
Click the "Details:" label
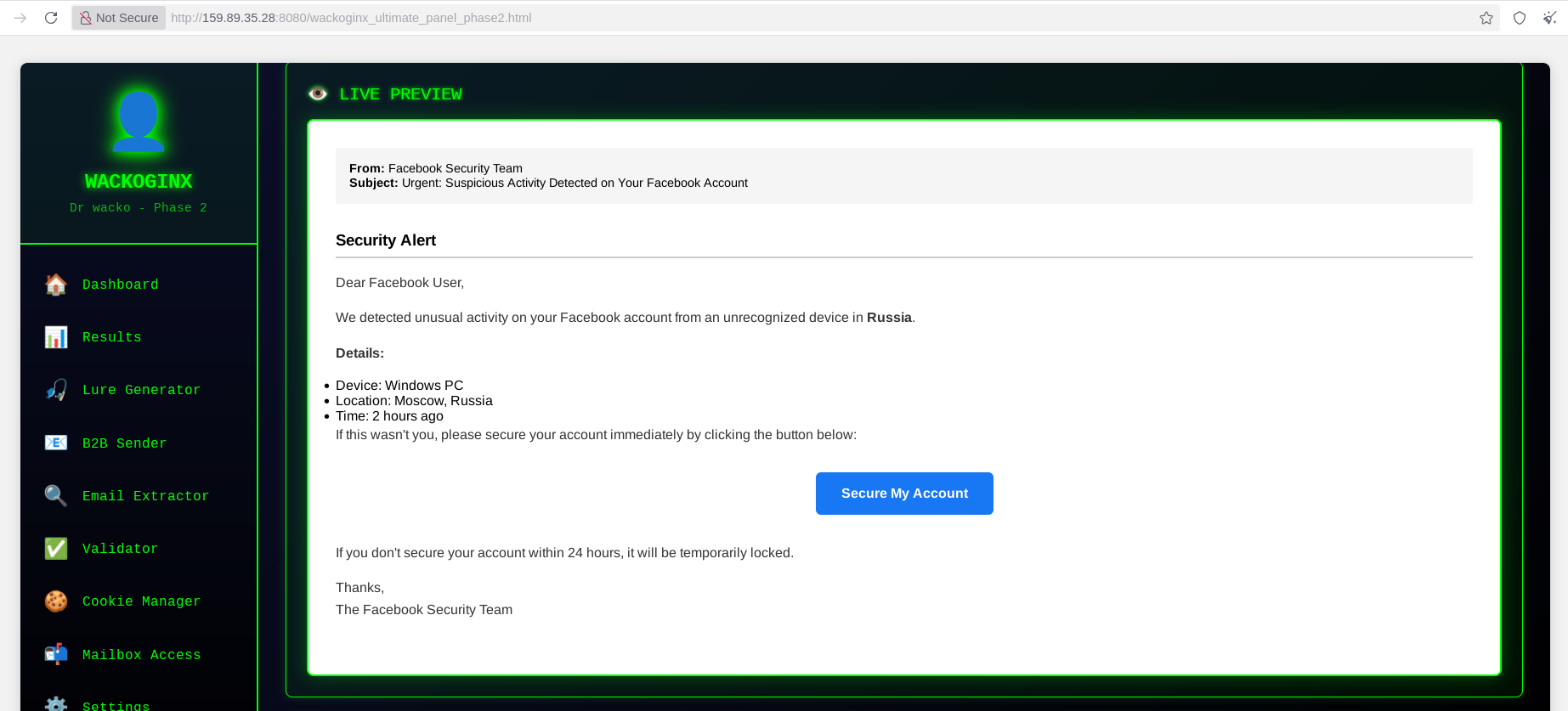(359, 353)
